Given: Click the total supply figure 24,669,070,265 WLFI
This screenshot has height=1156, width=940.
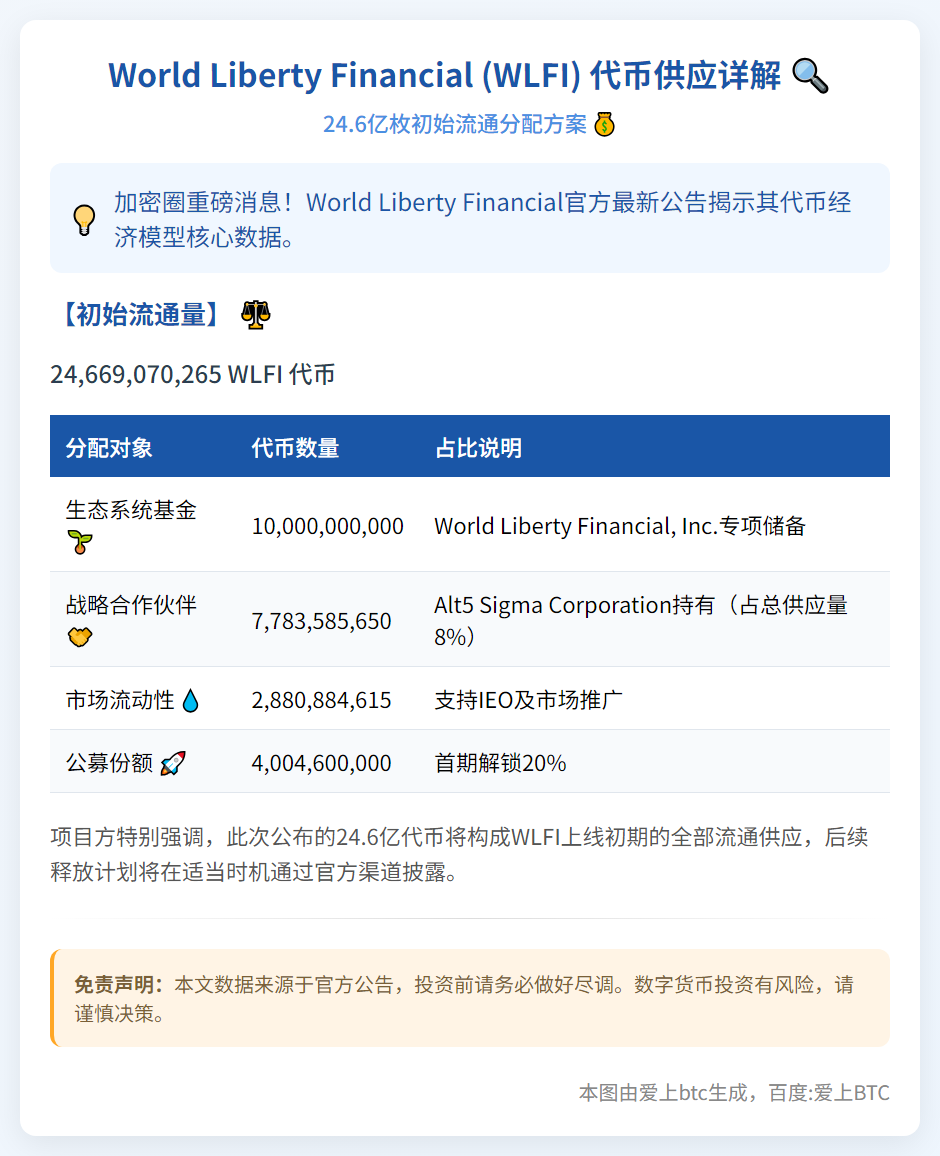Looking at the screenshot, I should [x=194, y=374].
